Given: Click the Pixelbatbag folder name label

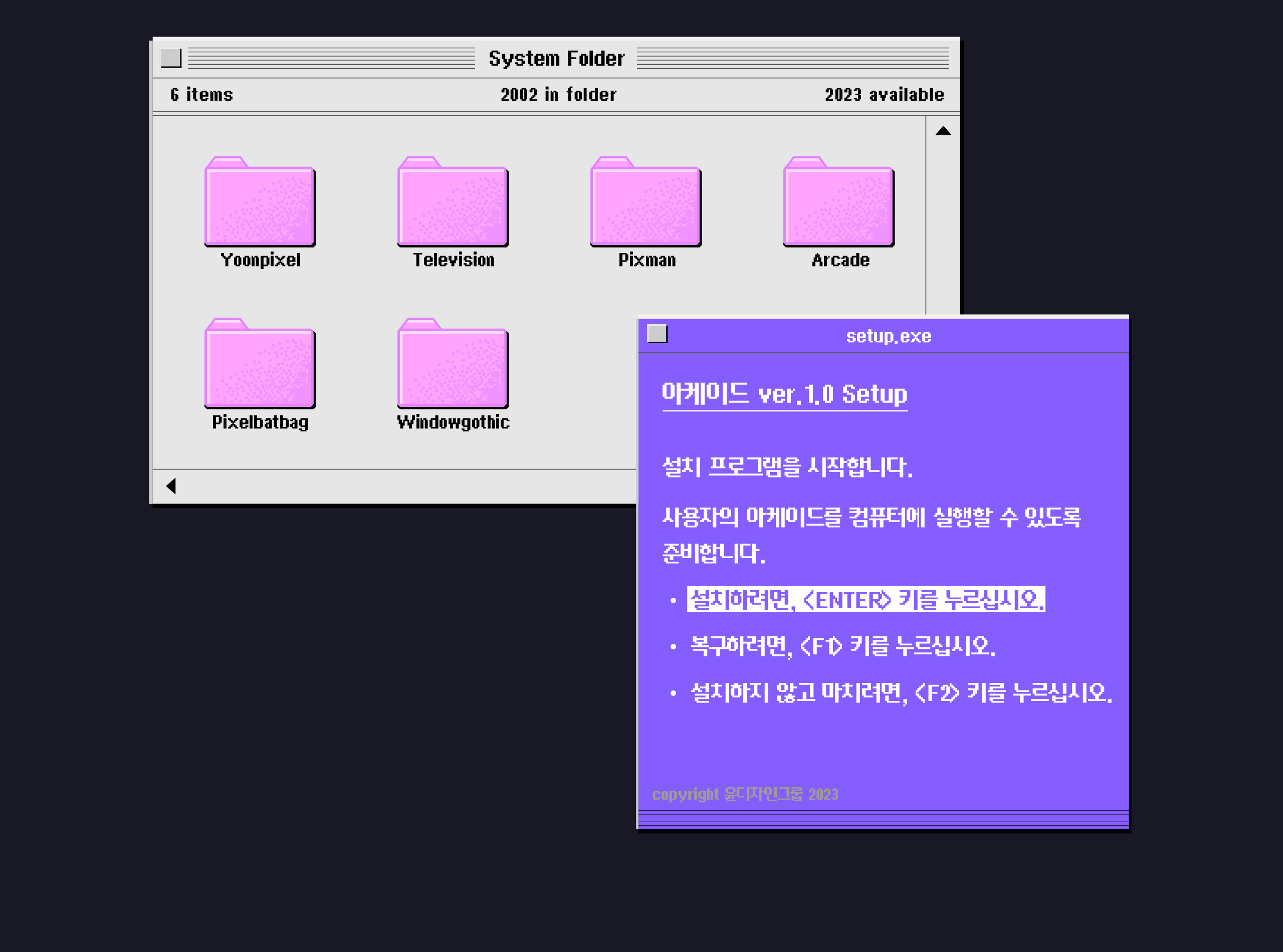Looking at the screenshot, I should pyautogui.click(x=260, y=422).
